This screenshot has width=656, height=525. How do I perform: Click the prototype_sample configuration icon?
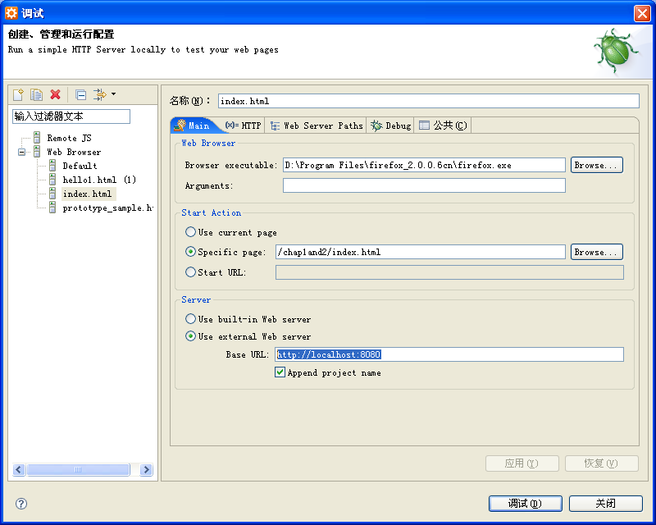pos(52,208)
